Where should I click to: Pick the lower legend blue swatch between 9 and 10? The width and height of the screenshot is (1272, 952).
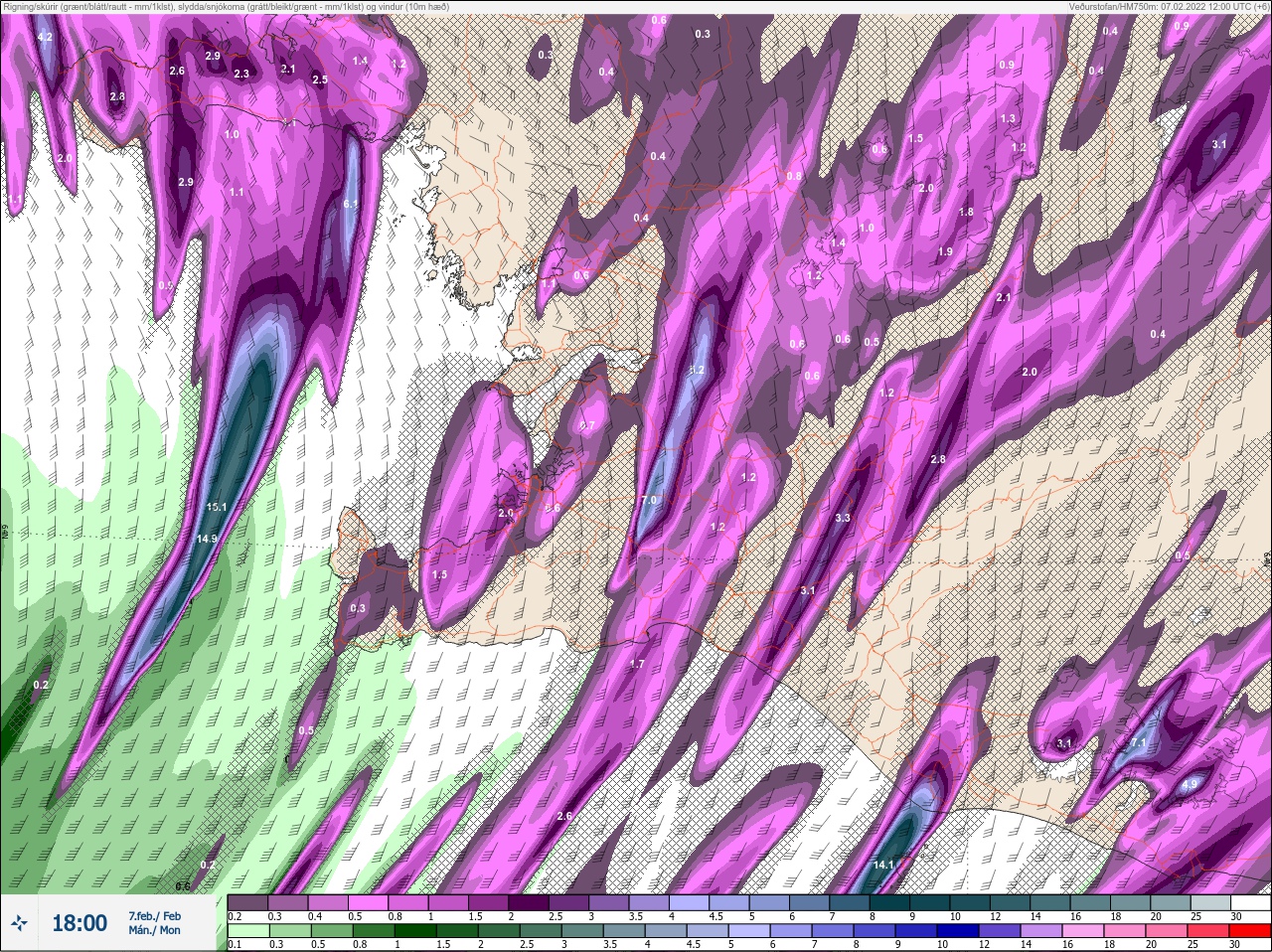click(915, 931)
